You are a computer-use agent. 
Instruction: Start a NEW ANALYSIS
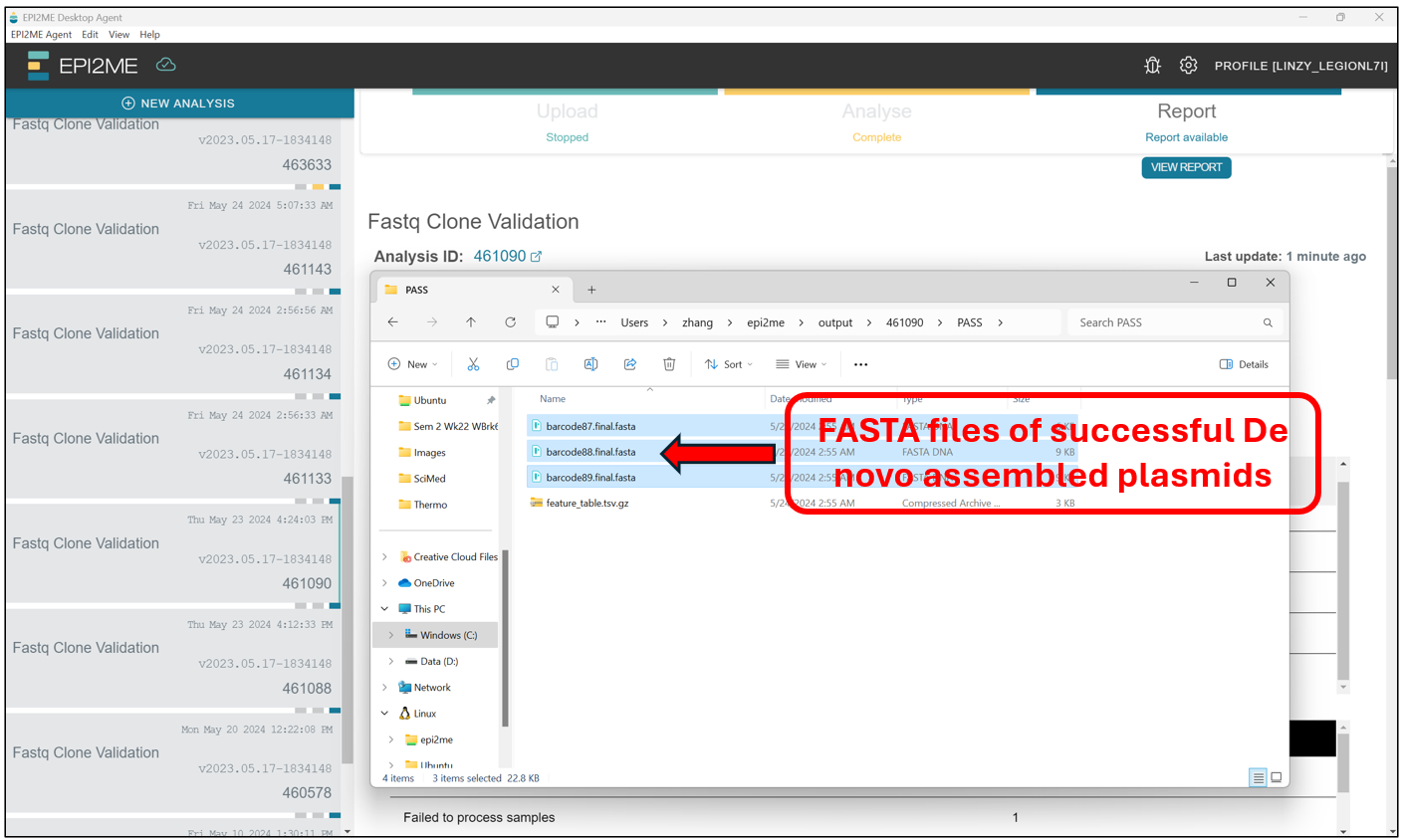(x=178, y=104)
